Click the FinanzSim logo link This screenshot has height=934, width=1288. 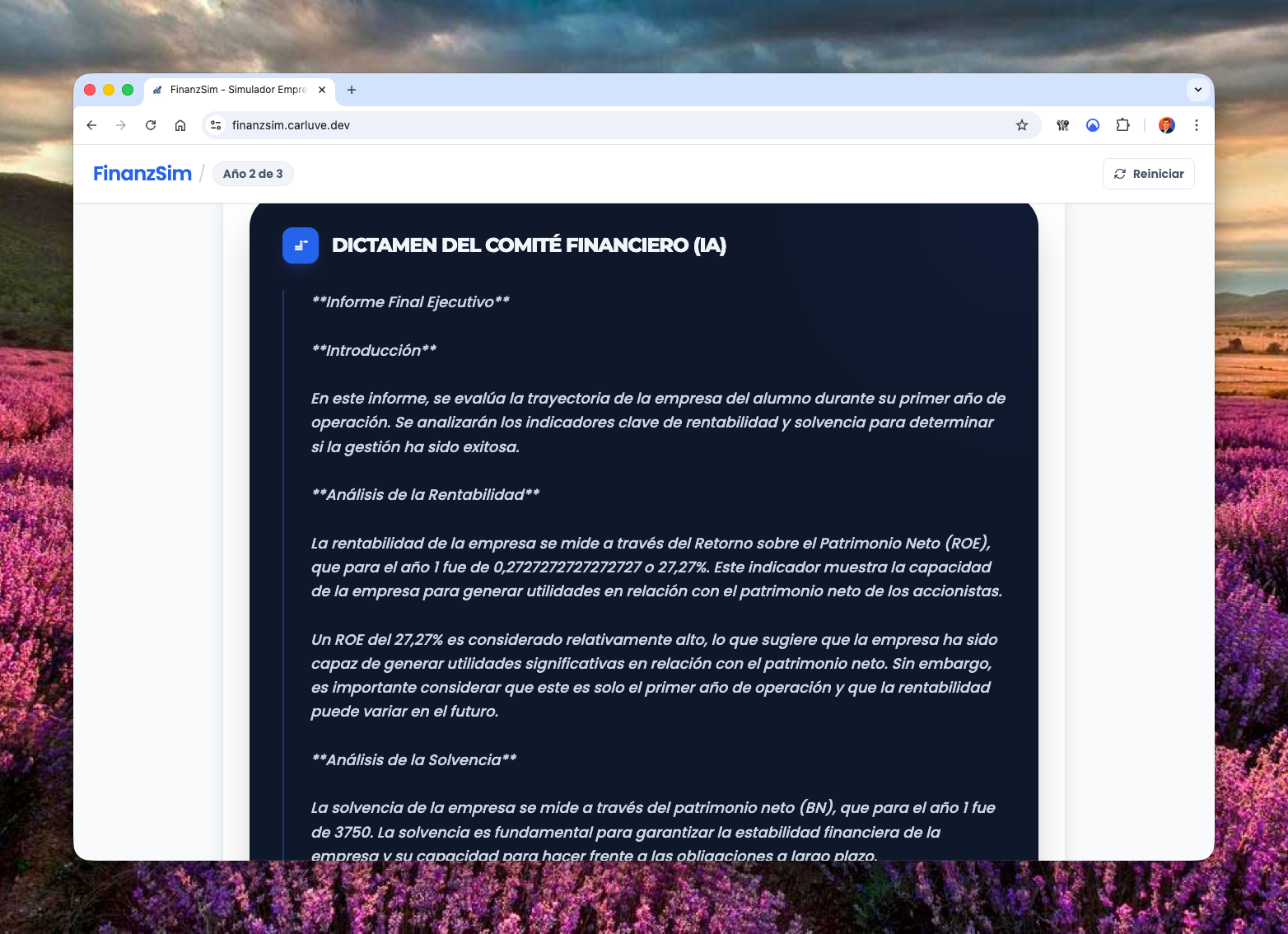[142, 174]
